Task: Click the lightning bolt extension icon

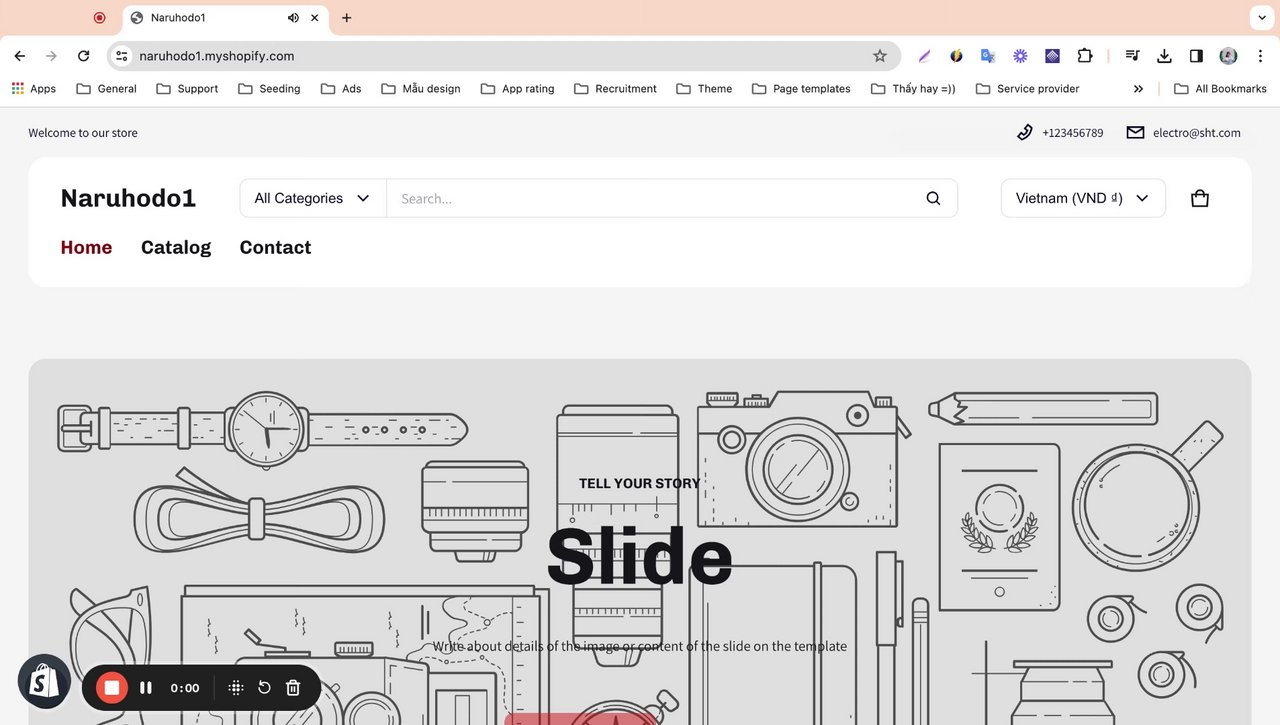Action: pos(956,56)
